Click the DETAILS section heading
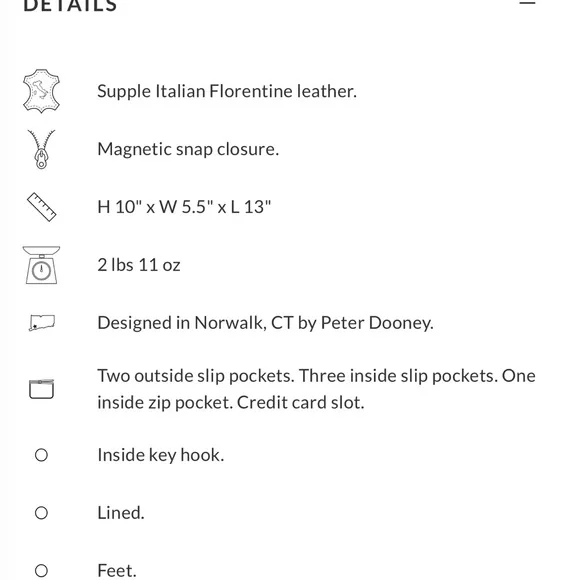Screen dimensions: 580x580 [70, 5]
